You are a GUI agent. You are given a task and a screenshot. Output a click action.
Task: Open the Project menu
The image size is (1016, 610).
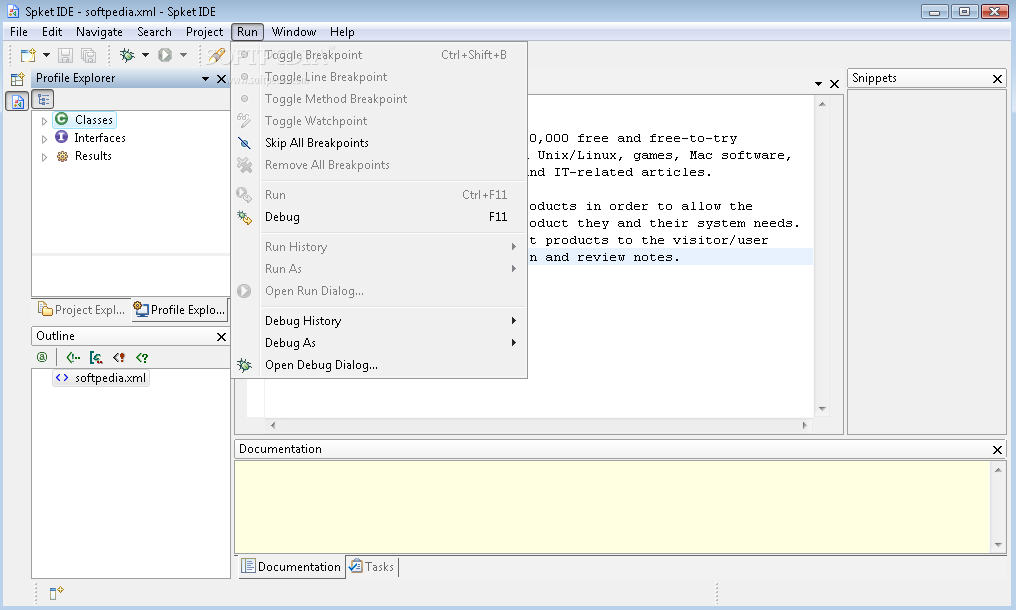204,32
